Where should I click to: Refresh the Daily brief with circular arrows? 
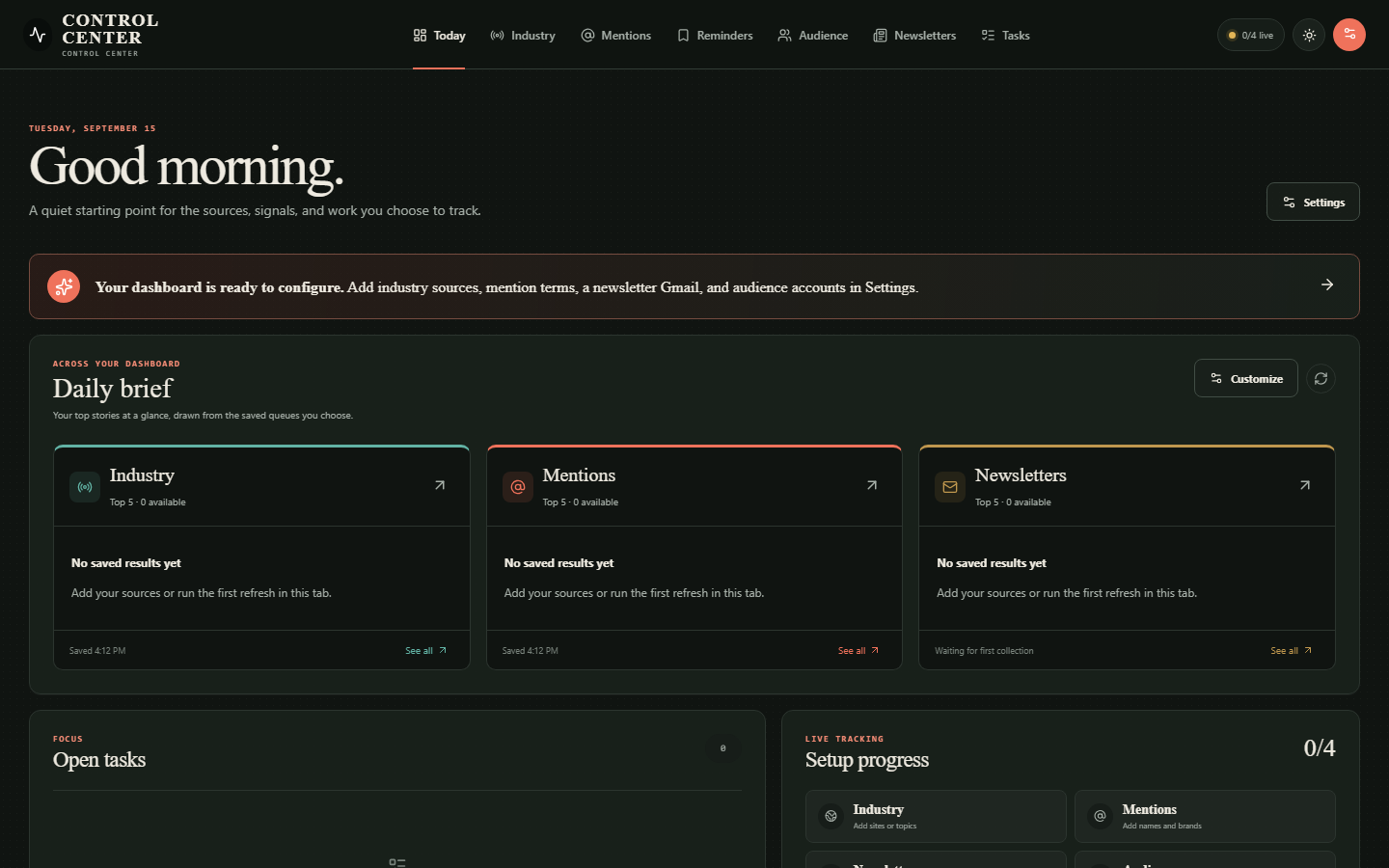pos(1321,378)
